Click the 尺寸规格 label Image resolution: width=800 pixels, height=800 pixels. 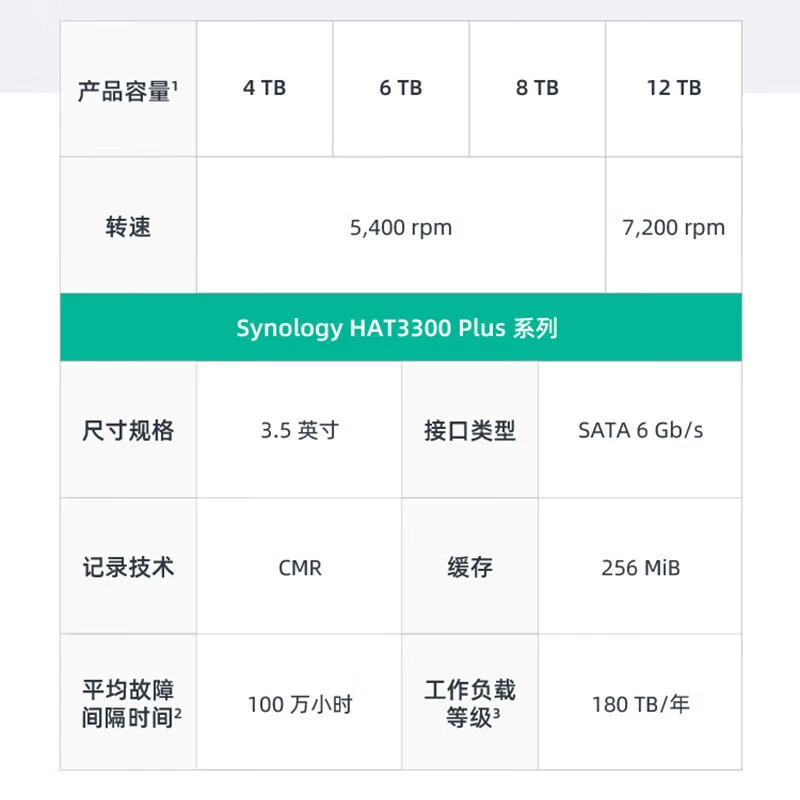tap(128, 430)
